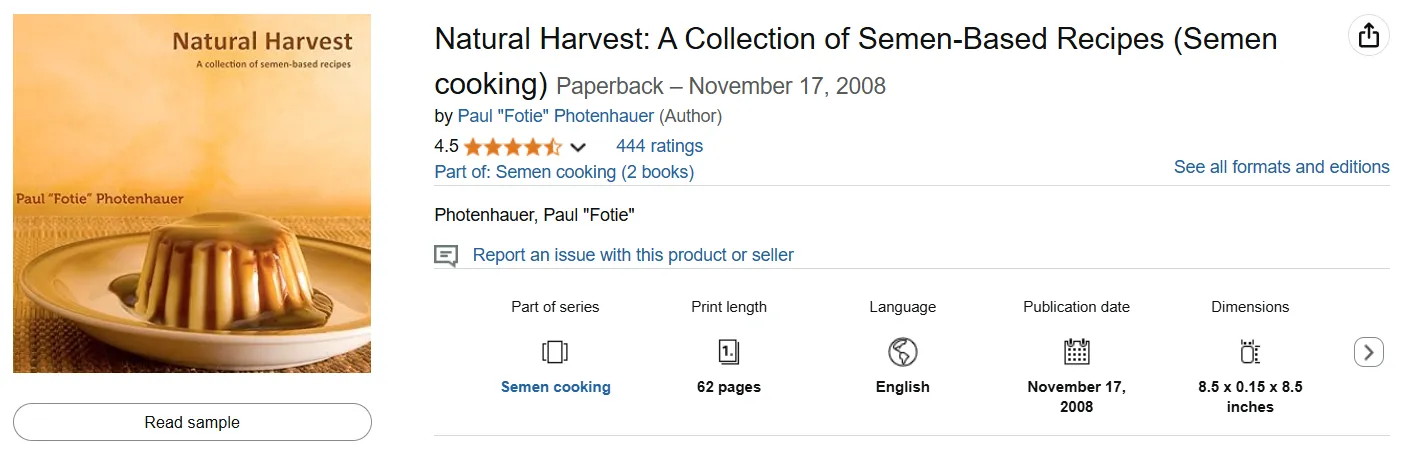The image size is (1402, 454).
Task: Select the Semen cooking series detail link
Action: click(x=555, y=387)
